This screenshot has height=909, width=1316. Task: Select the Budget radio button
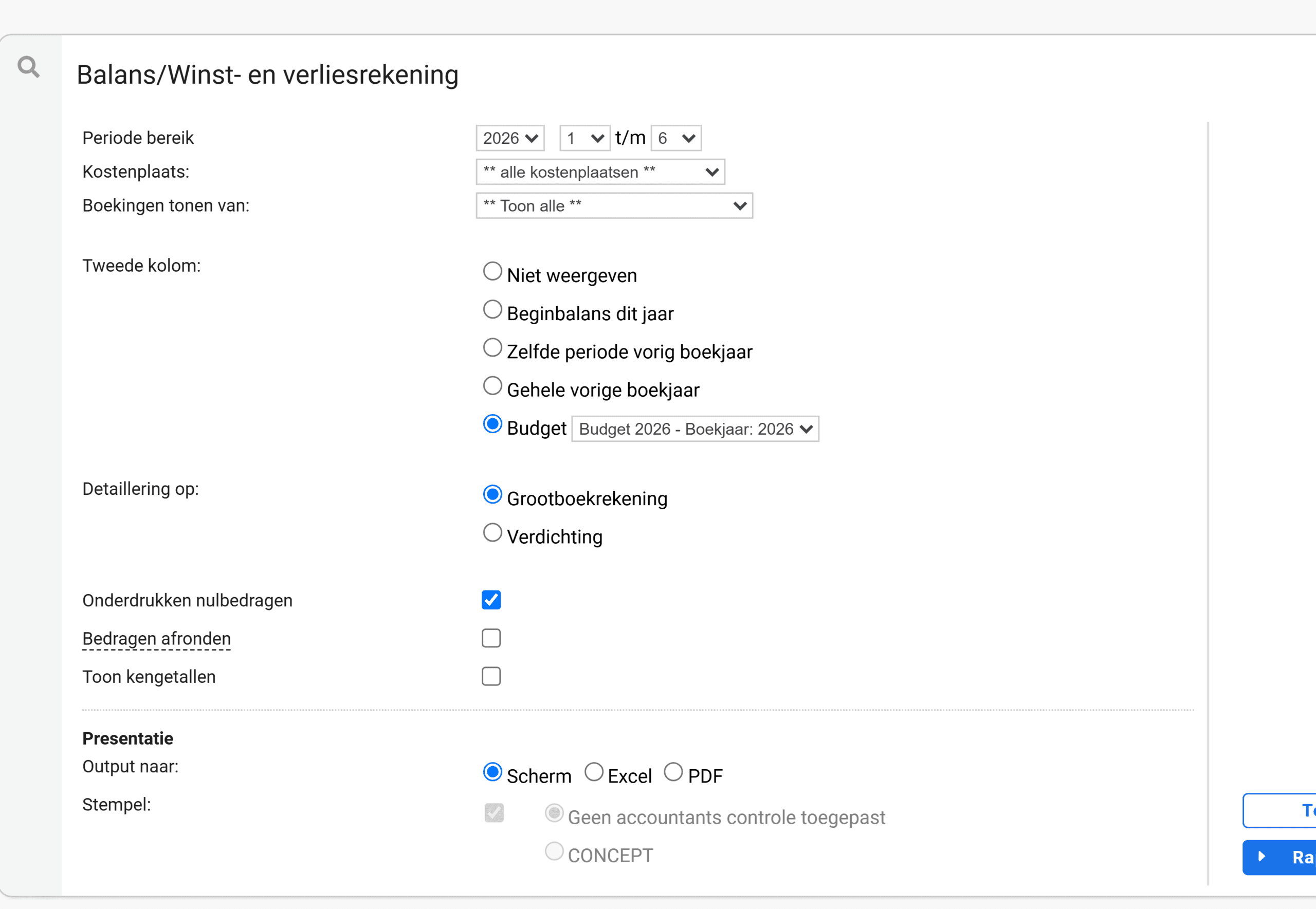point(492,424)
